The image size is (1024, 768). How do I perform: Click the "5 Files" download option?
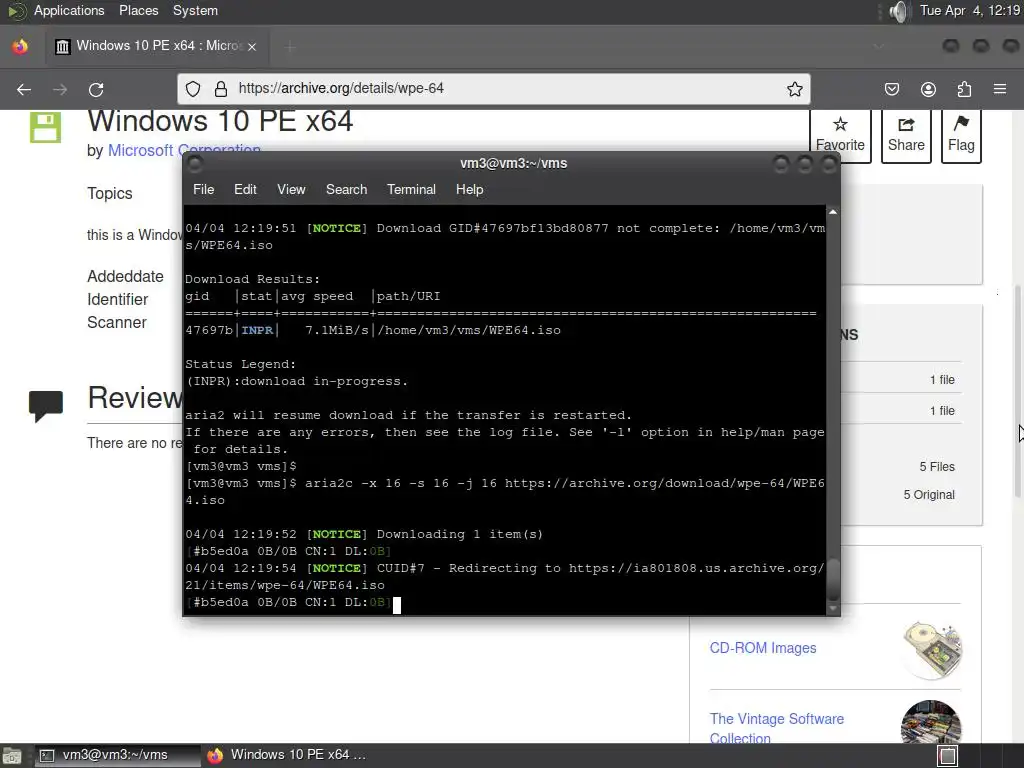click(x=936, y=467)
